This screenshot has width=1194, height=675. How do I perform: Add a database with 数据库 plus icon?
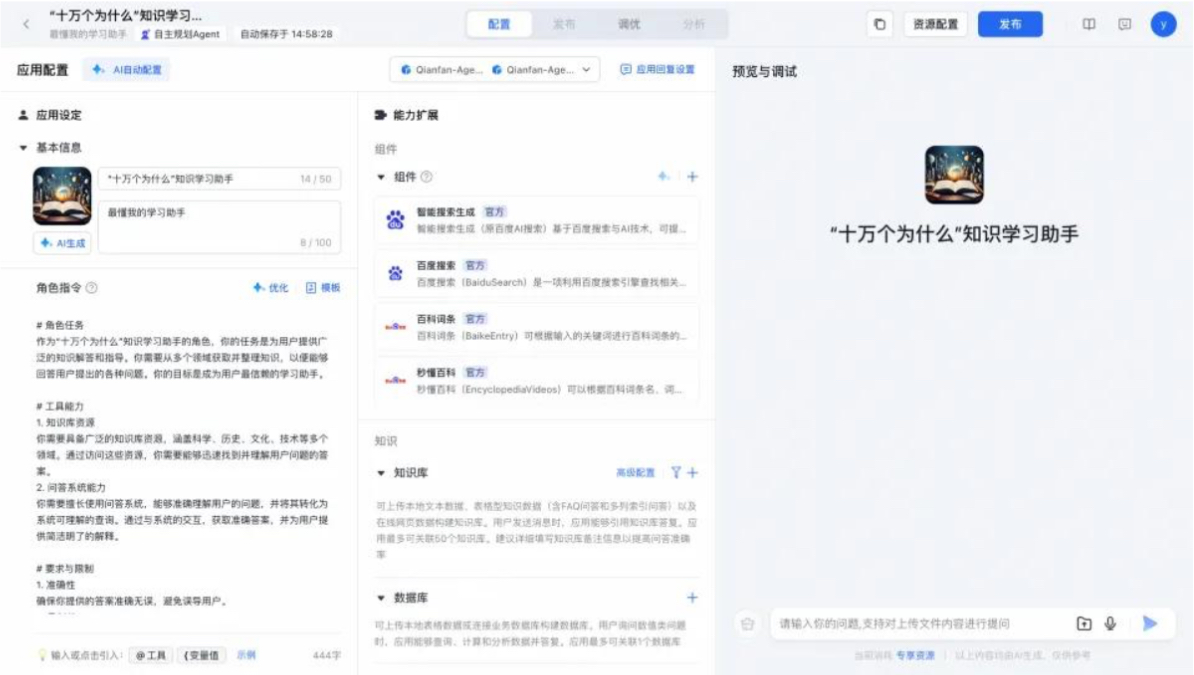click(x=692, y=597)
